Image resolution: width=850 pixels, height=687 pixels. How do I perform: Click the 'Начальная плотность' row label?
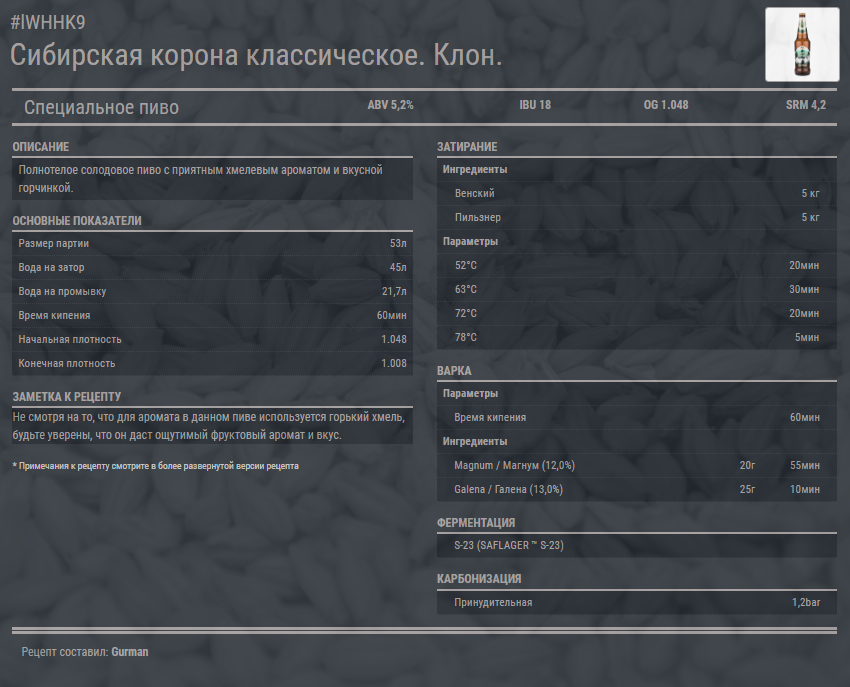pyautogui.click(x=70, y=339)
